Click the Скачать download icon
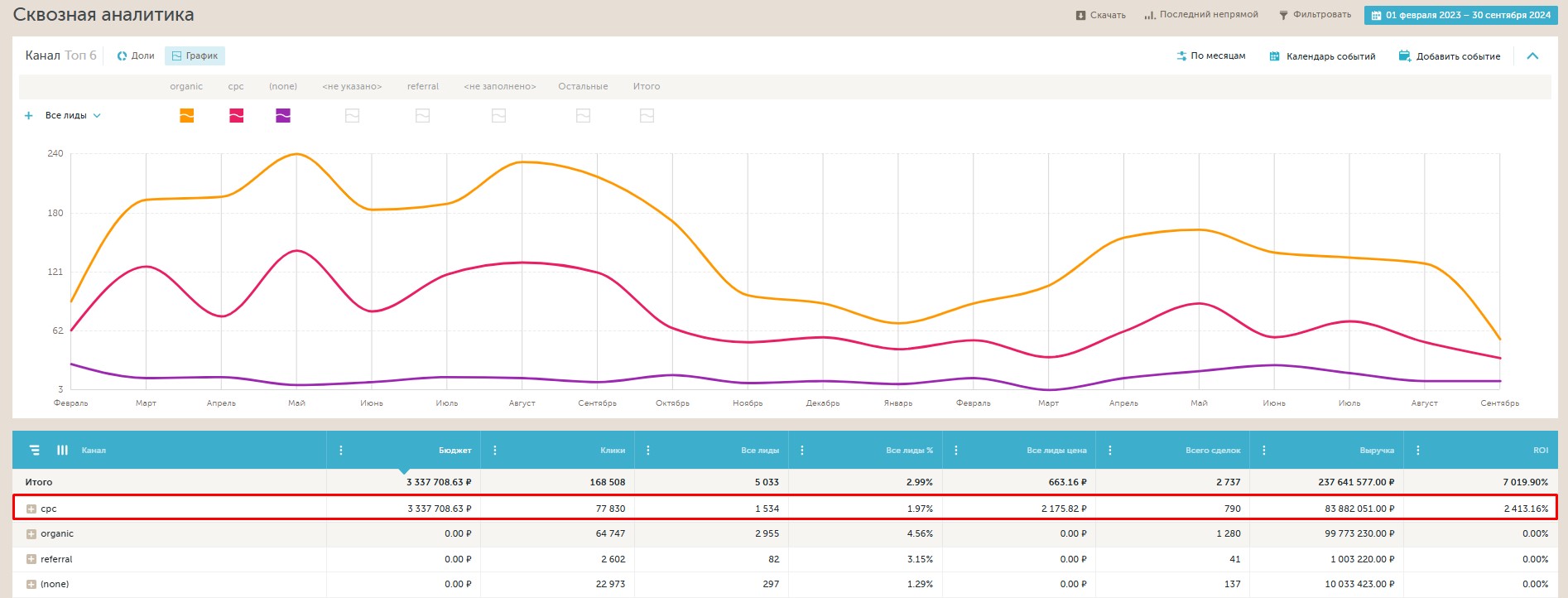 point(1080,15)
